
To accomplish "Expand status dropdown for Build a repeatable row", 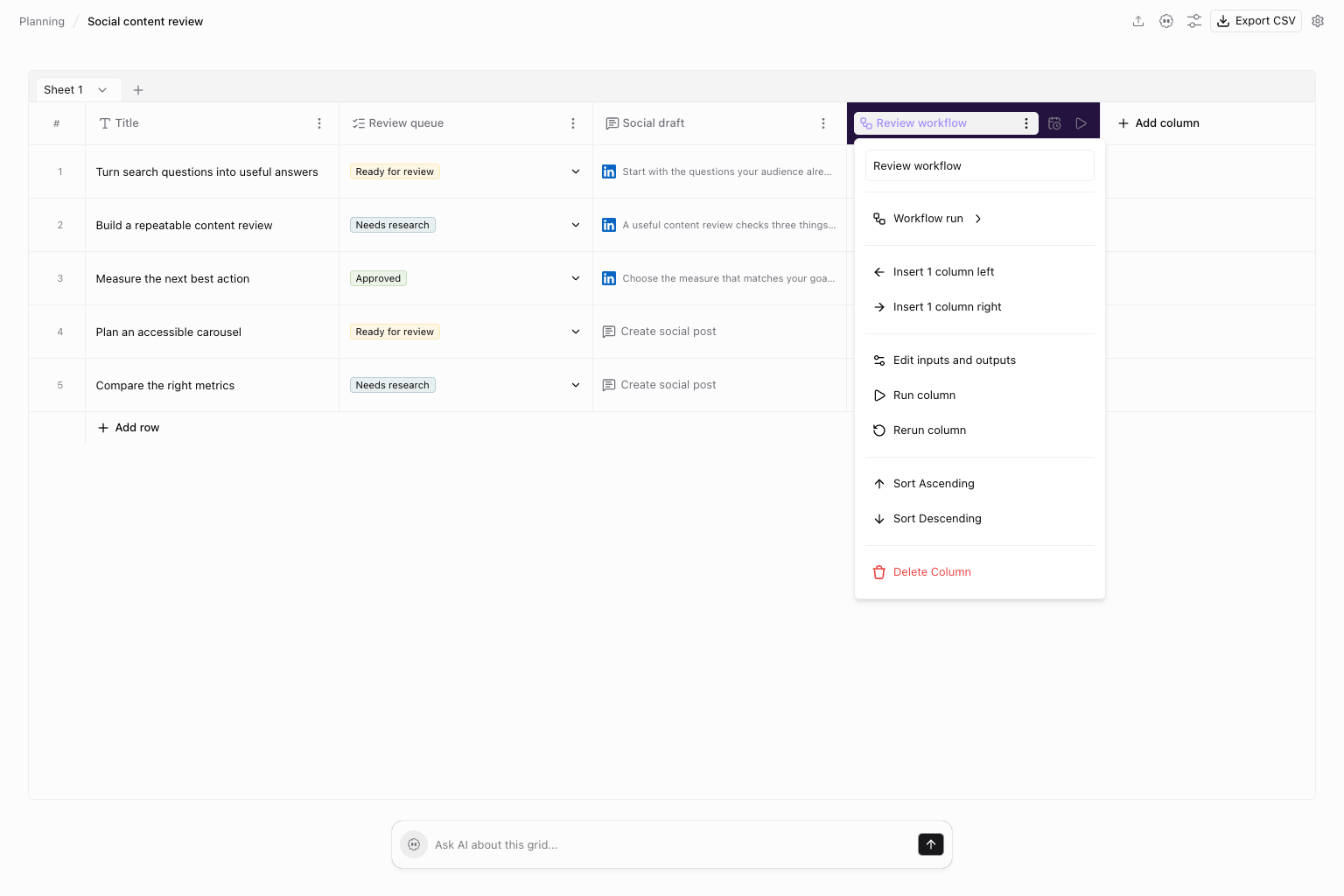I will (576, 225).
